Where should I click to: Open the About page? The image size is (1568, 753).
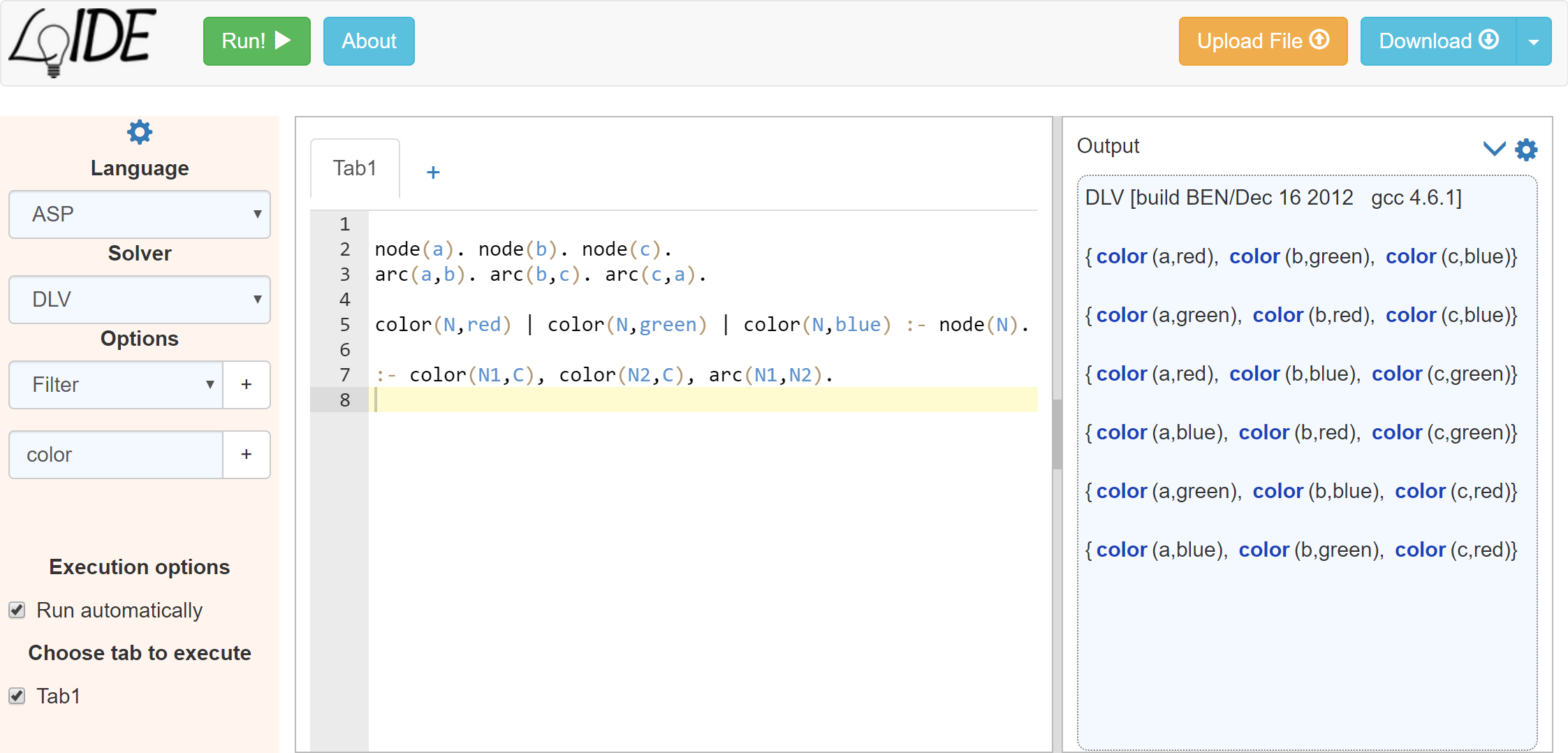tap(369, 42)
